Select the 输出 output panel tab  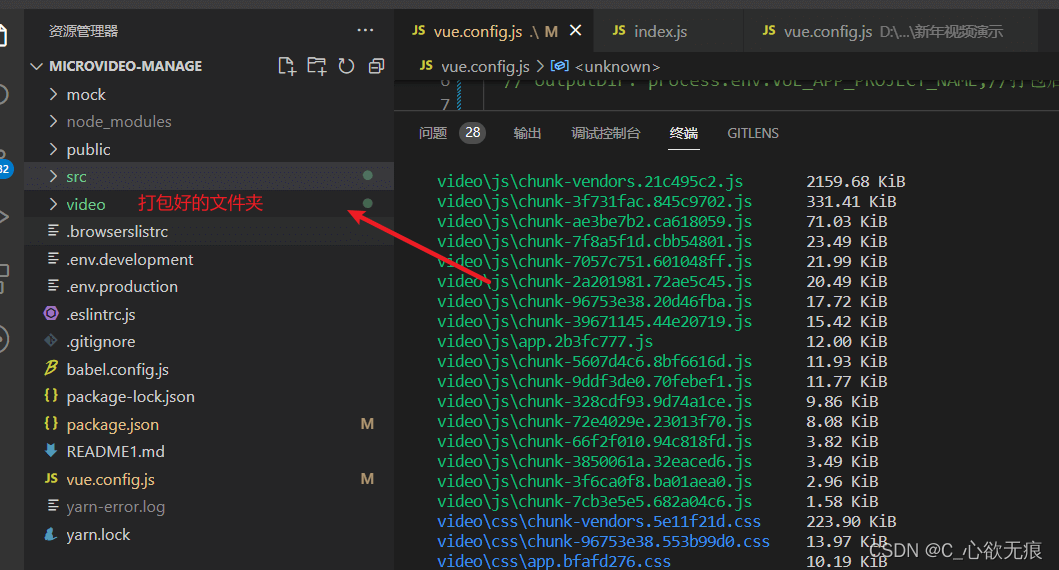[527, 133]
